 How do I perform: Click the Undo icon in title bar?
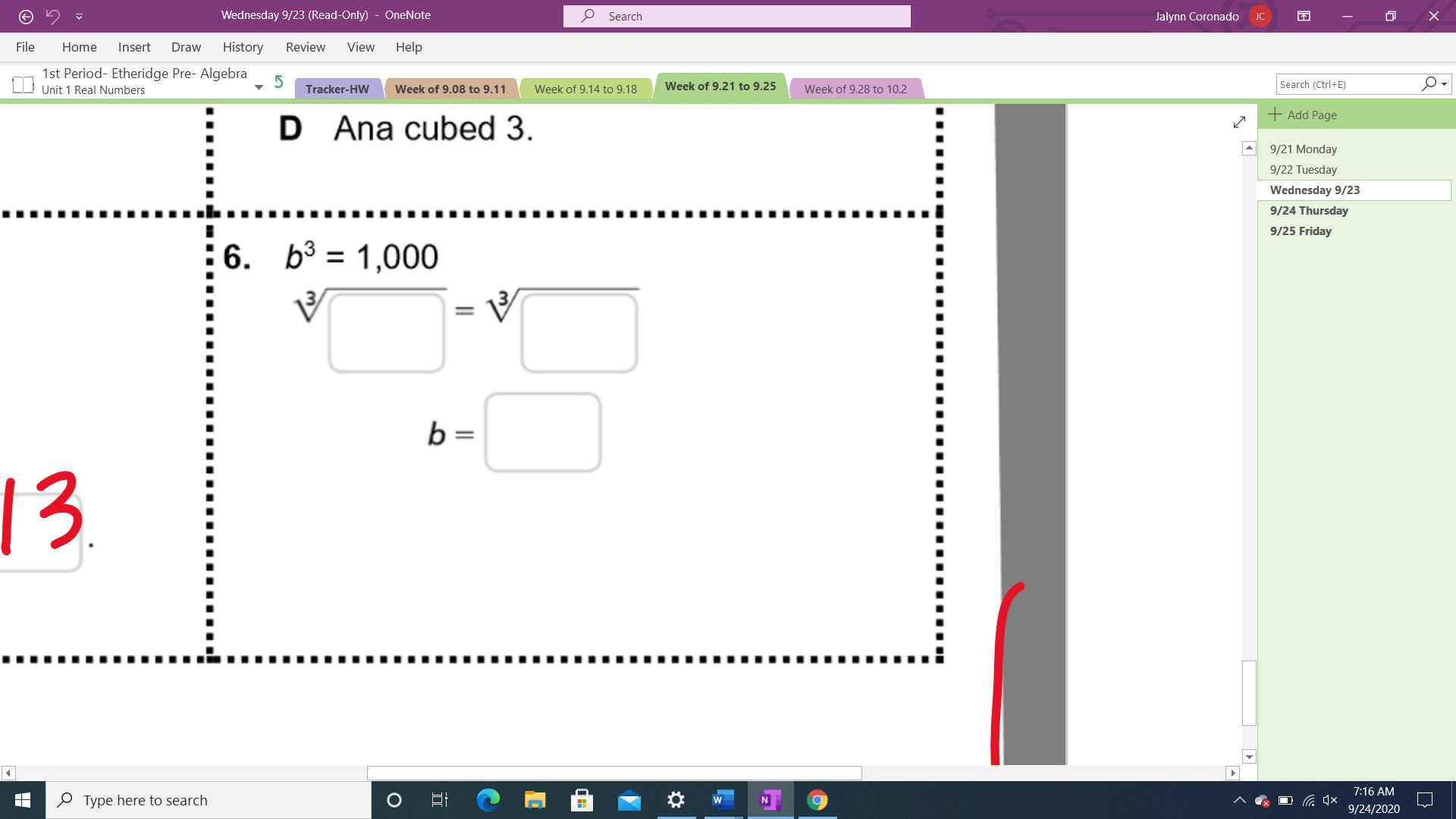pos(52,16)
